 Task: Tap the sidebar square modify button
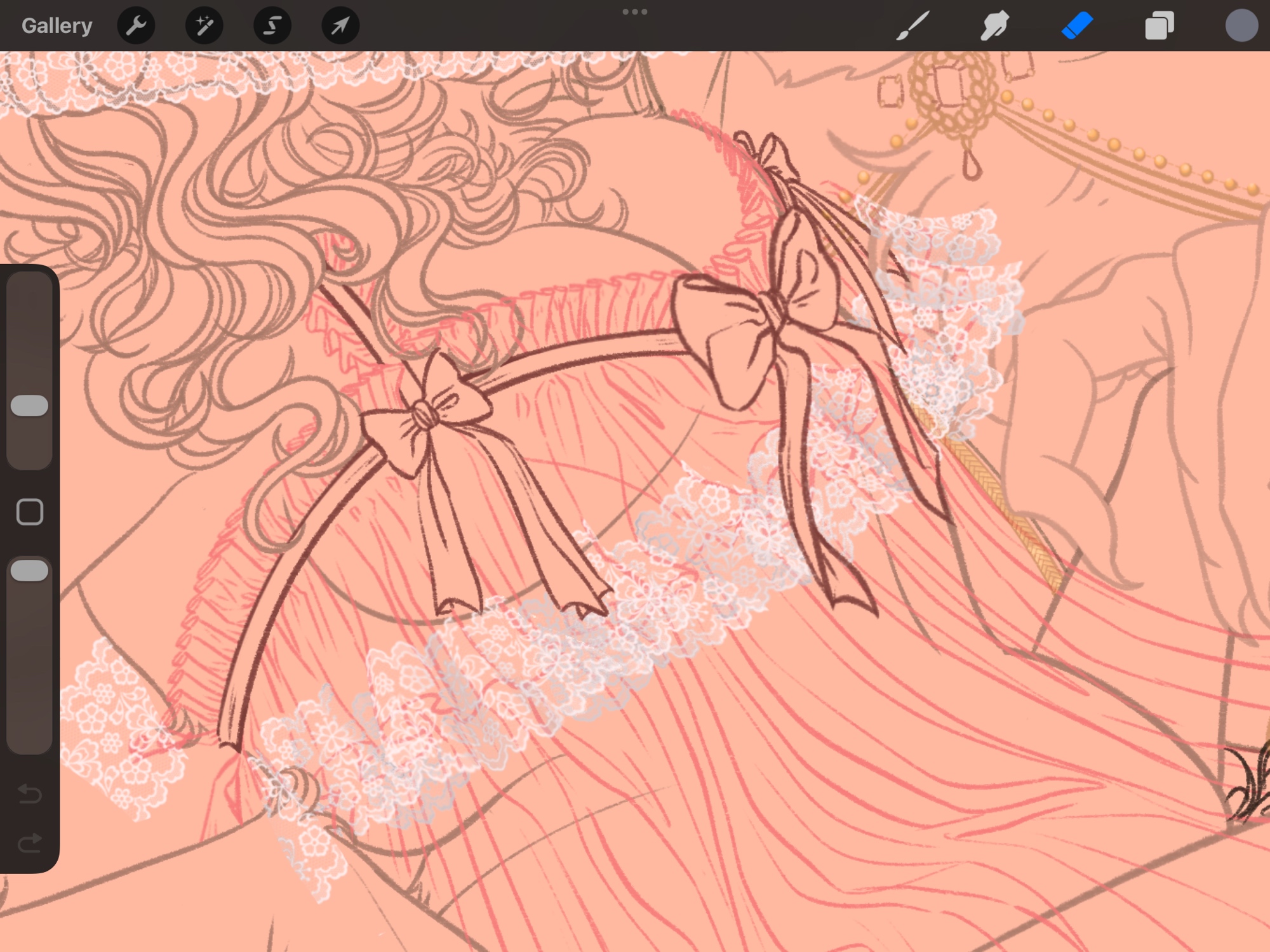coord(30,512)
